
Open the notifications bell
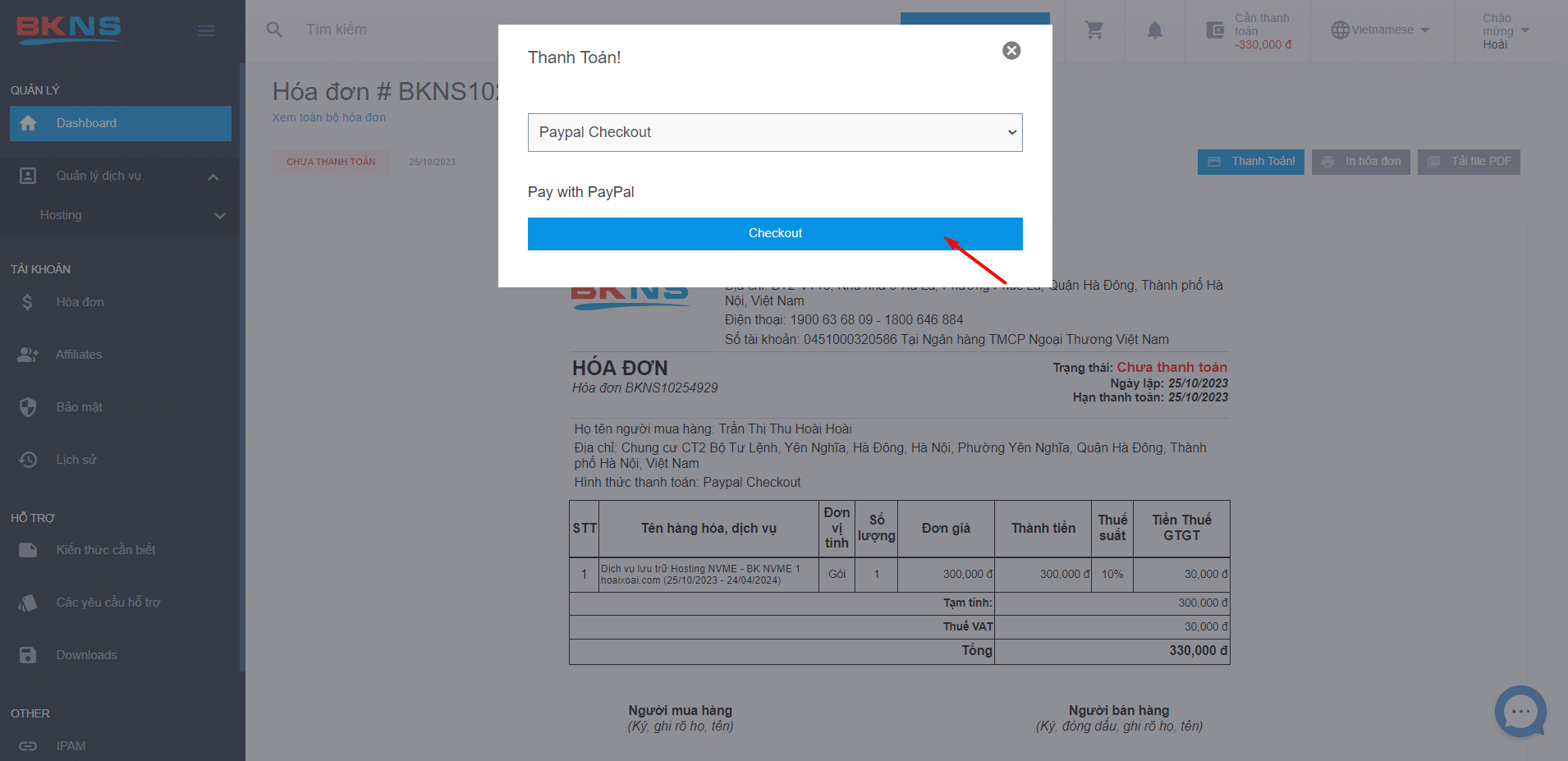tap(1154, 30)
